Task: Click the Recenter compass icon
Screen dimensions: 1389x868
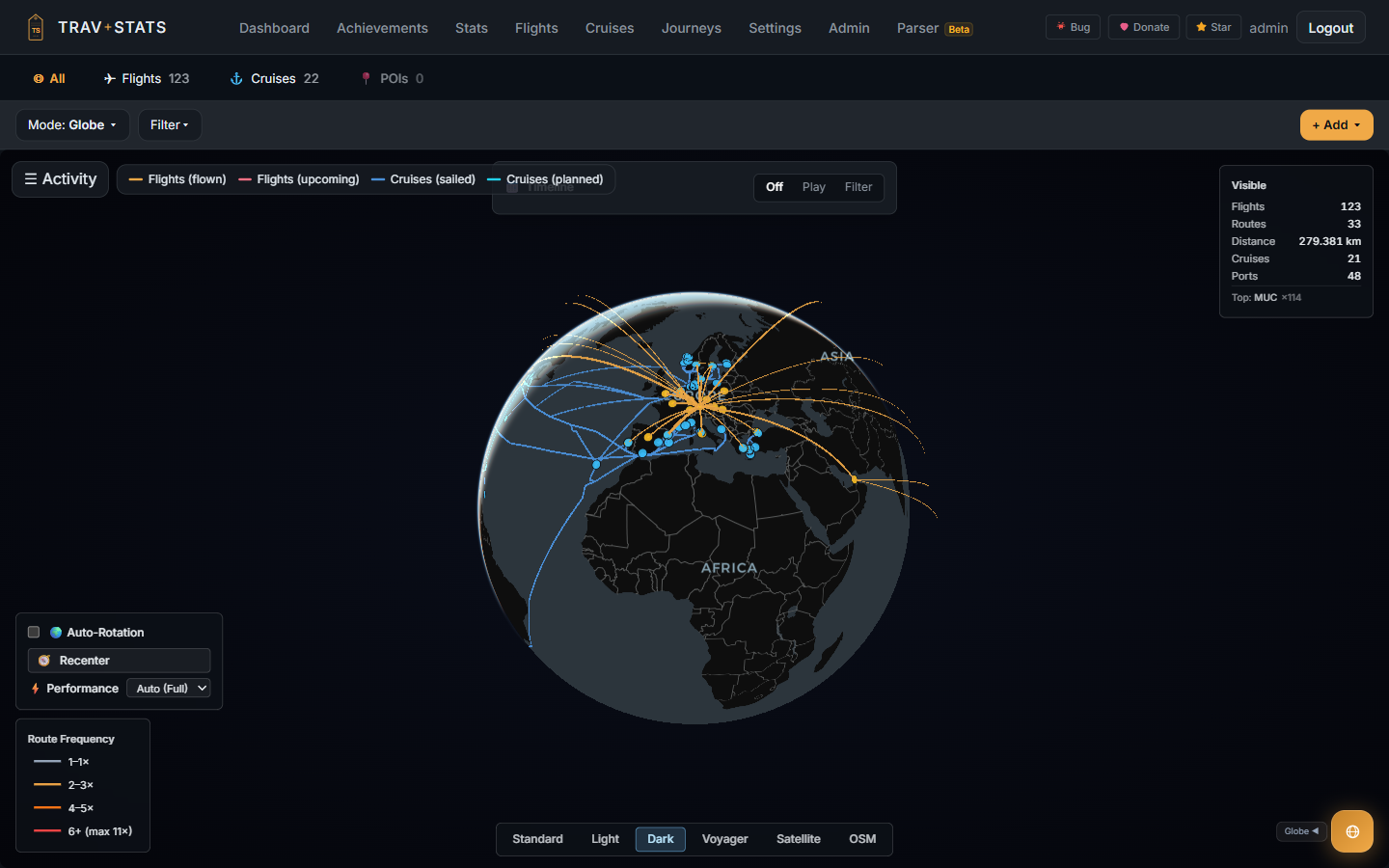Action: (44, 661)
